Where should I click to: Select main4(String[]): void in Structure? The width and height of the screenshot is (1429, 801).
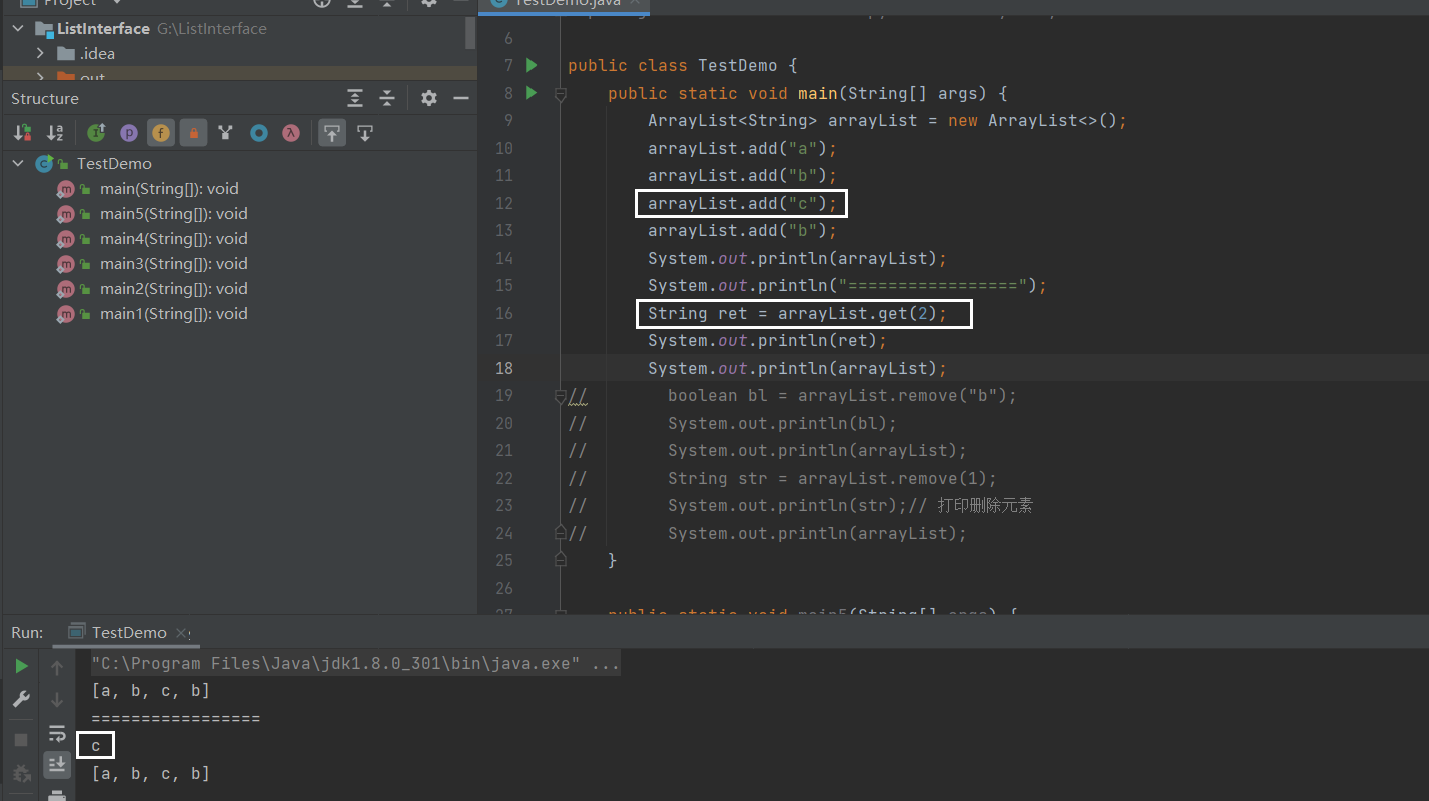coord(173,238)
